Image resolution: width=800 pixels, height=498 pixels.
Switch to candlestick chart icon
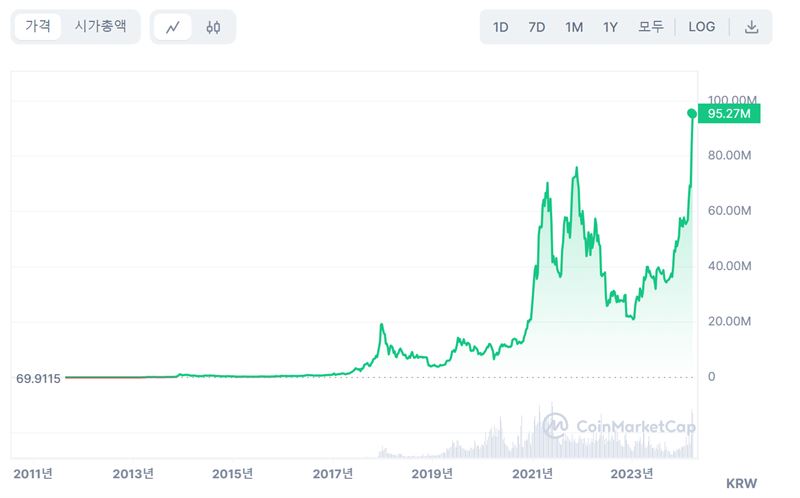213,27
